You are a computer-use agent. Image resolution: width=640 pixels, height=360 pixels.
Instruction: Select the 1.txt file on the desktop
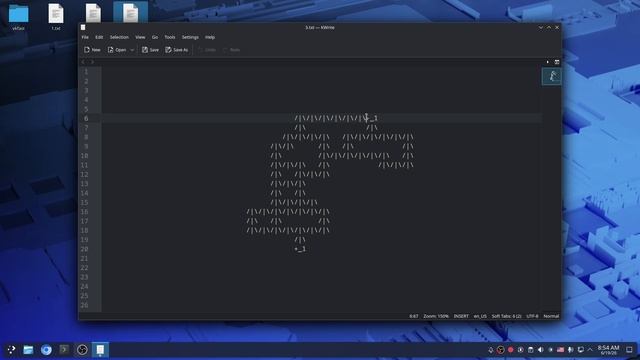(56, 17)
